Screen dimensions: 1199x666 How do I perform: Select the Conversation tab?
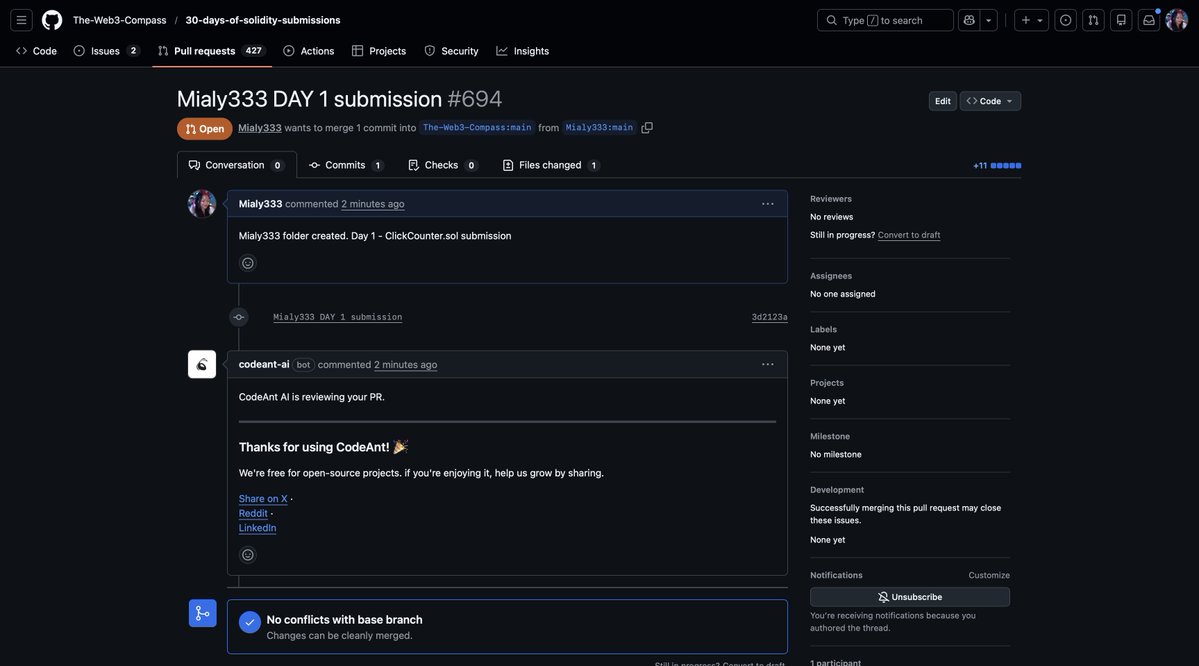coord(236,165)
